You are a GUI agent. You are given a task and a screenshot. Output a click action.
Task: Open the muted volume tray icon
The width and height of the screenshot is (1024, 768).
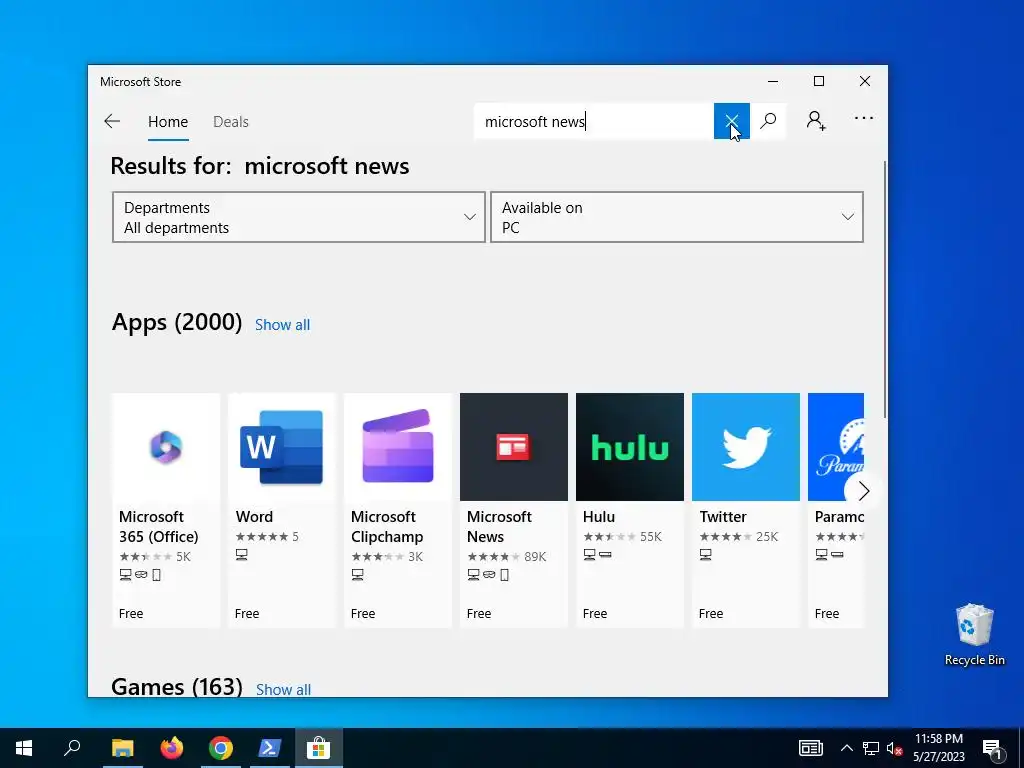pyautogui.click(x=894, y=748)
